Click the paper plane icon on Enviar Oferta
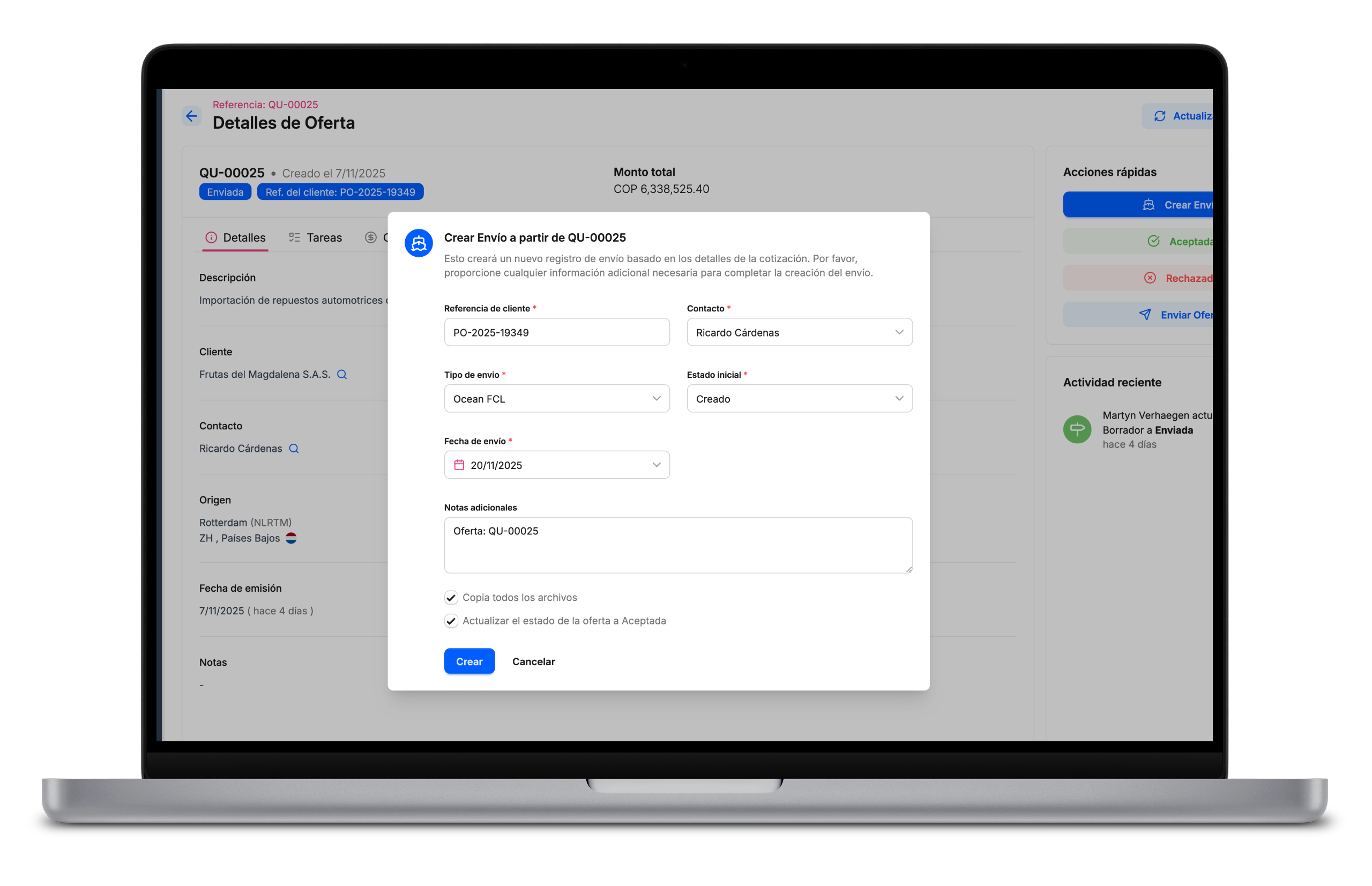Image resolution: width=1372 pixels, height=886 pixels. click(1144, 315)
